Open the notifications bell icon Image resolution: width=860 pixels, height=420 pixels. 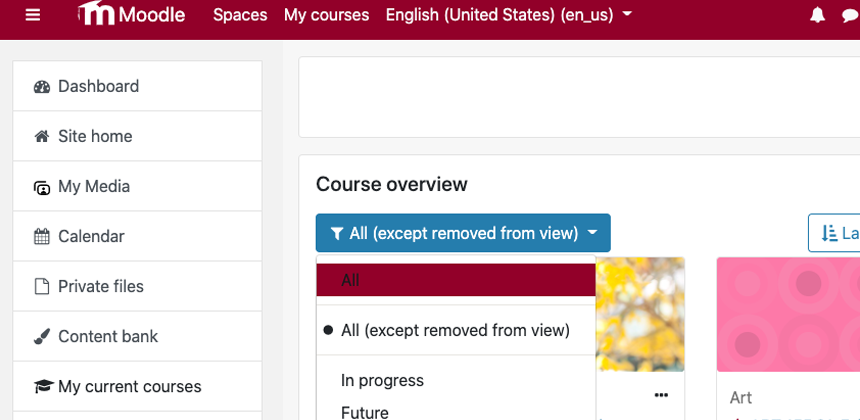818,15
